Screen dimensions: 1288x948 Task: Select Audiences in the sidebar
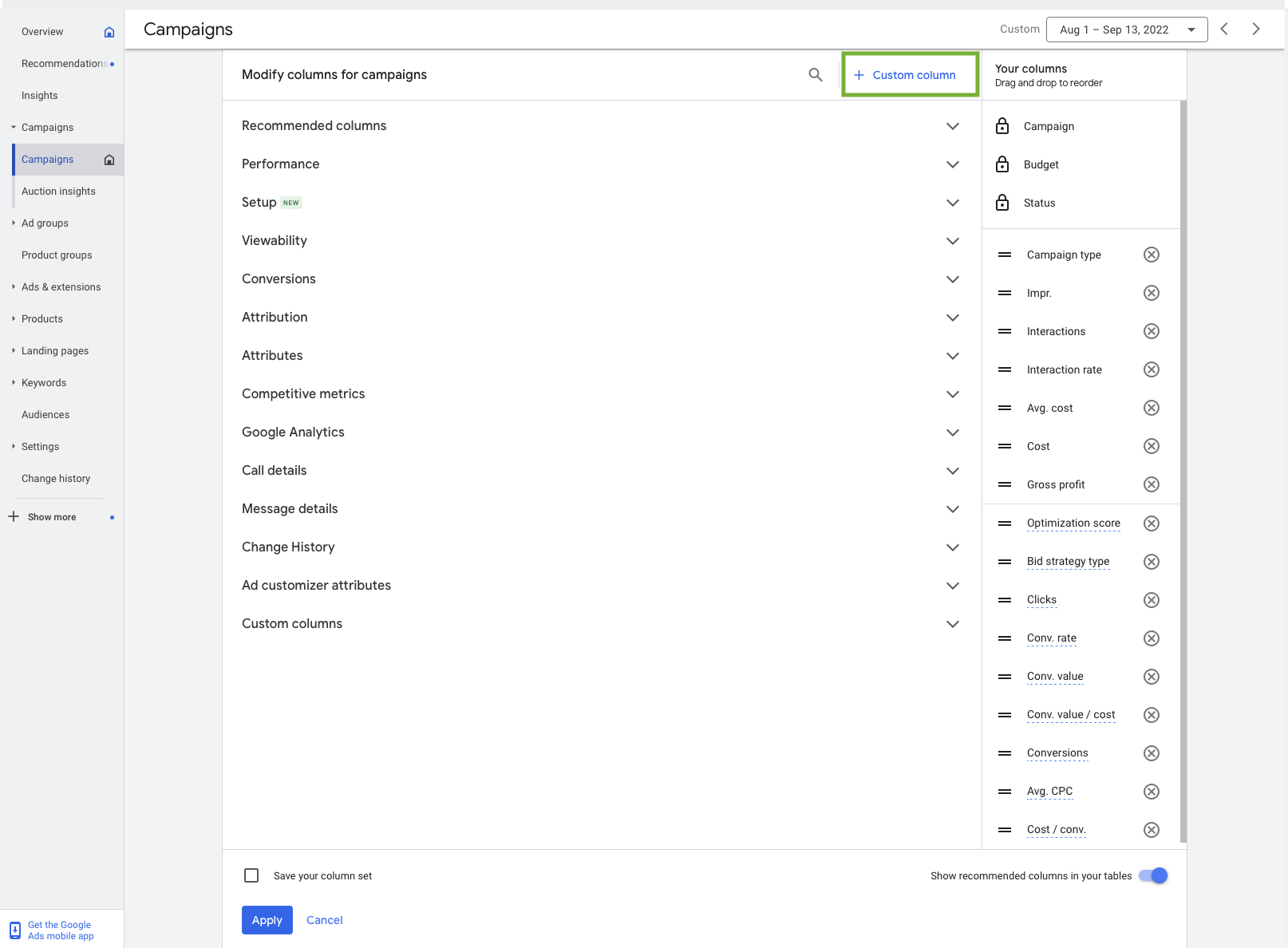click(45, 414)
